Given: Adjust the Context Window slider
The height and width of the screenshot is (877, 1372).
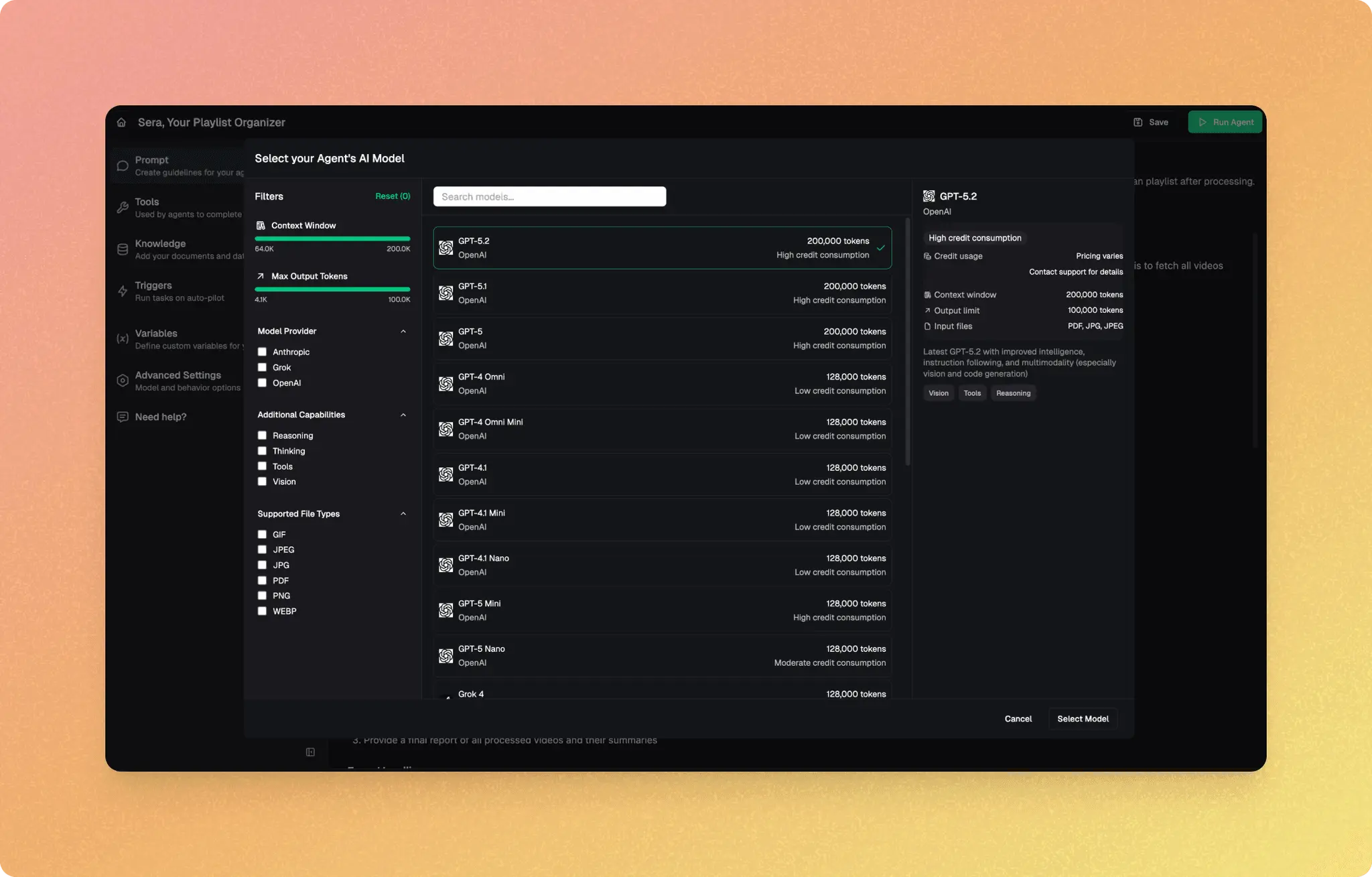Looking at the screenshot, I should click(332, 239).
